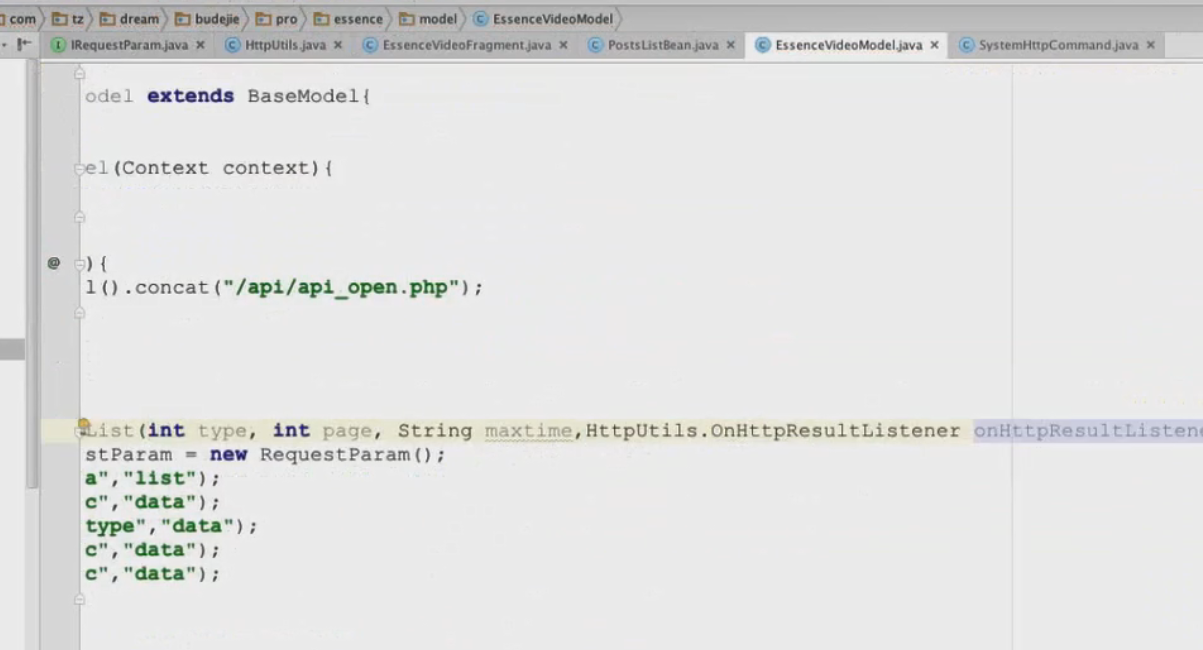1203x650 pixels.
Task: Close the EssenceVideoFragment.java tab
Action: tap(563, 45)
